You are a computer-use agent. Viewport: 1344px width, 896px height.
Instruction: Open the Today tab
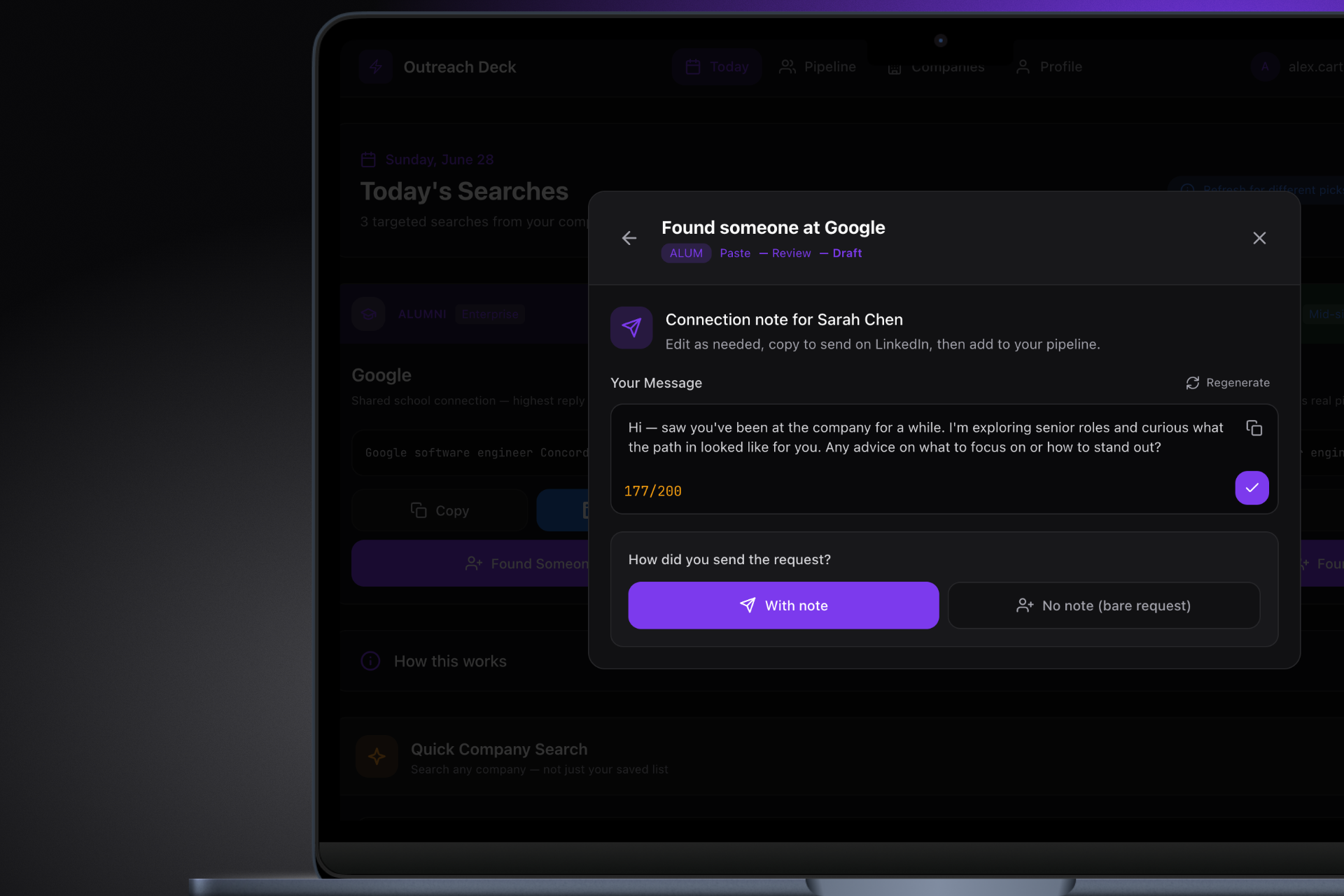coord(717,67)
